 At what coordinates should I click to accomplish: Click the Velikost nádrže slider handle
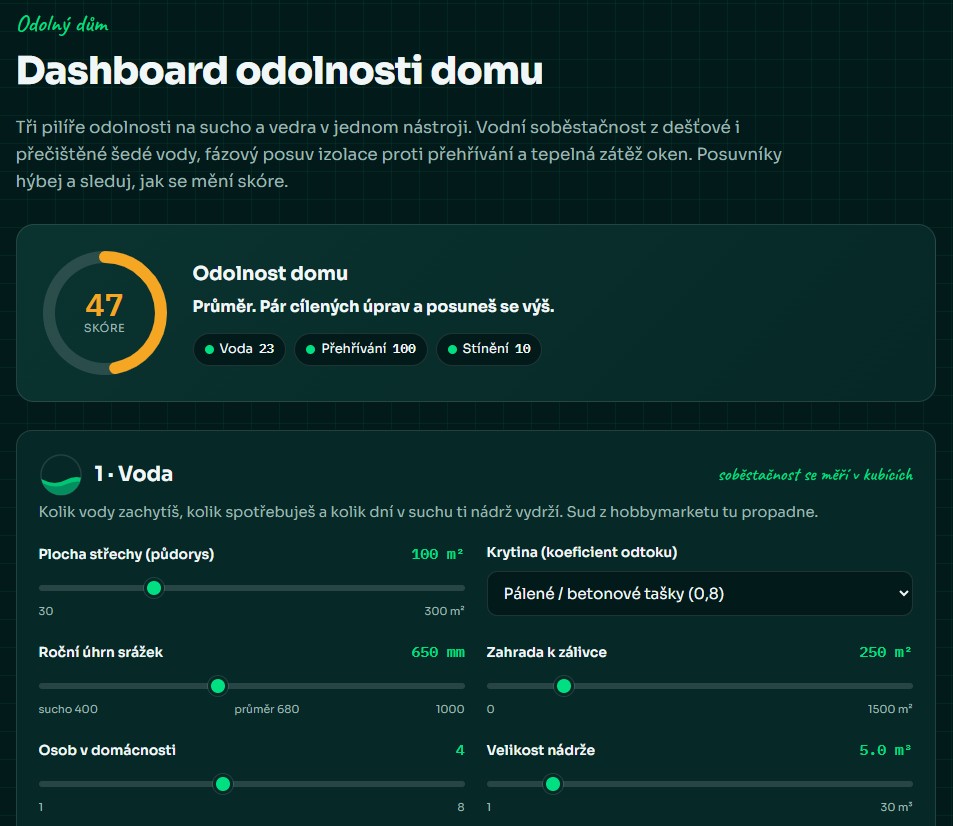553,784
